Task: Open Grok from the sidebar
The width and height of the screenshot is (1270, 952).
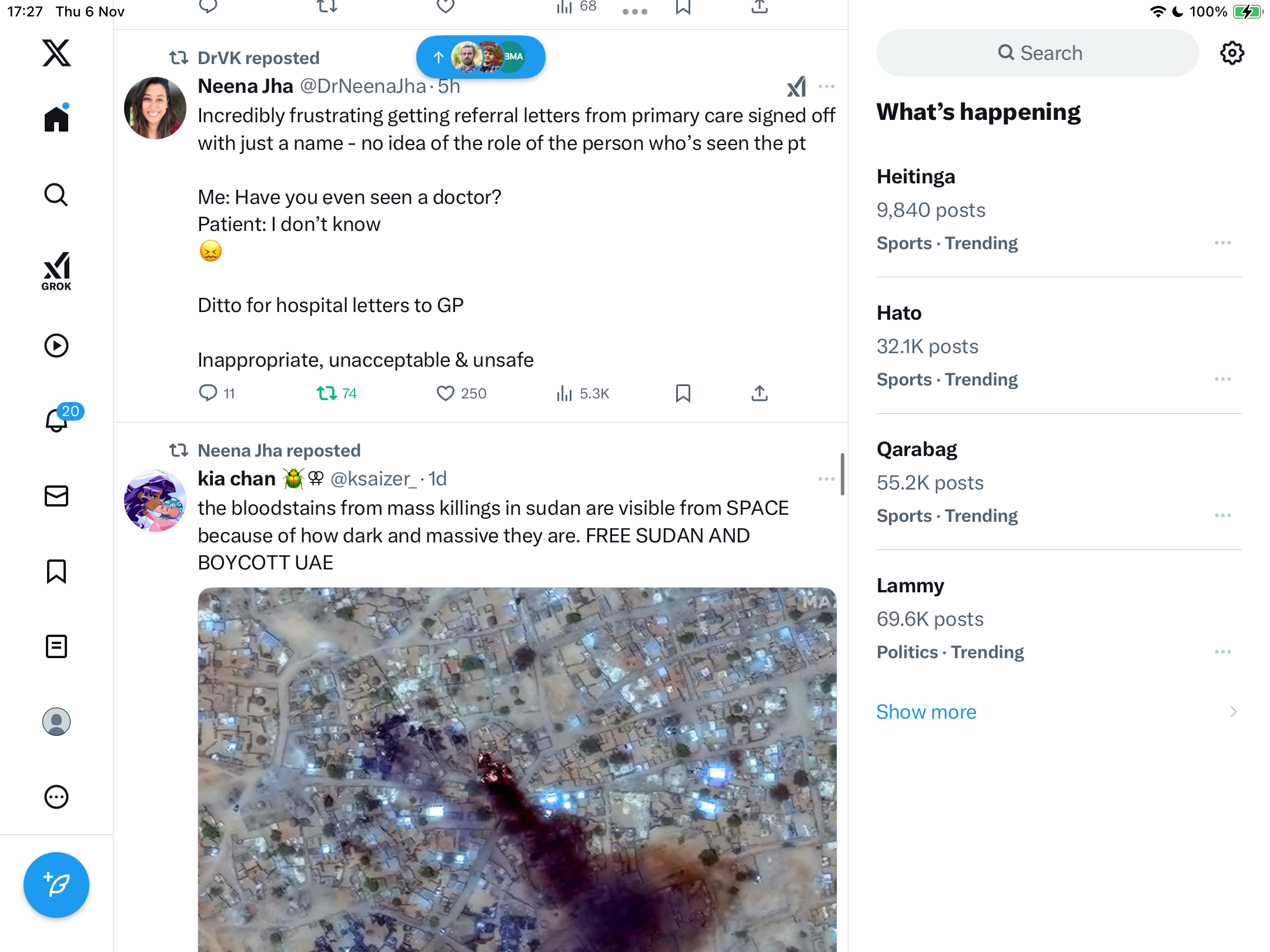Action: point(56,271)
